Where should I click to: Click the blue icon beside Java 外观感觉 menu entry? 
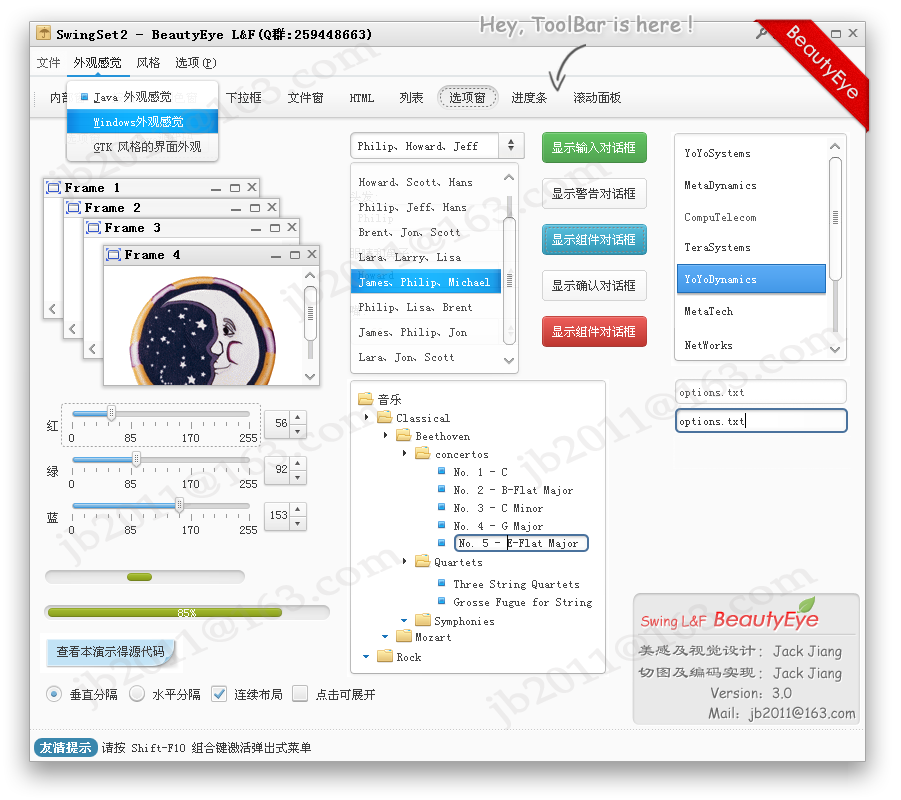(x=85, y=98)
